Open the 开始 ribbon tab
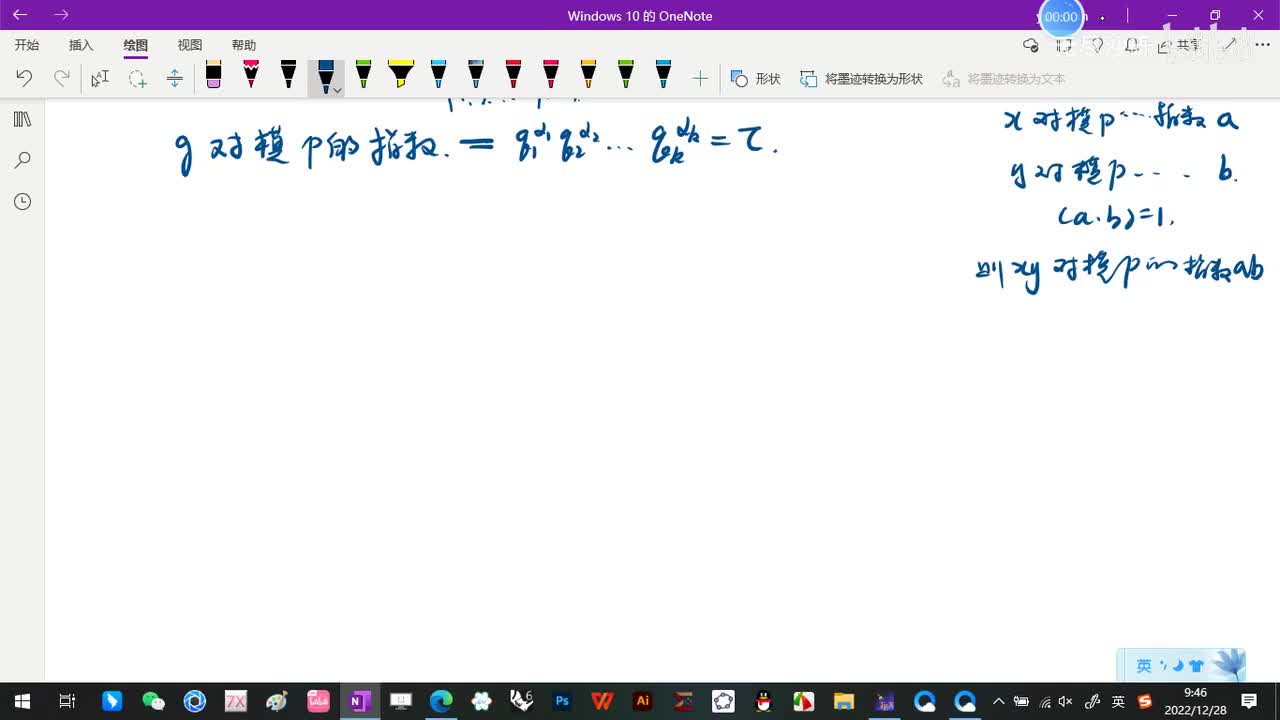 pyautogui.click(x=27, y=45)
